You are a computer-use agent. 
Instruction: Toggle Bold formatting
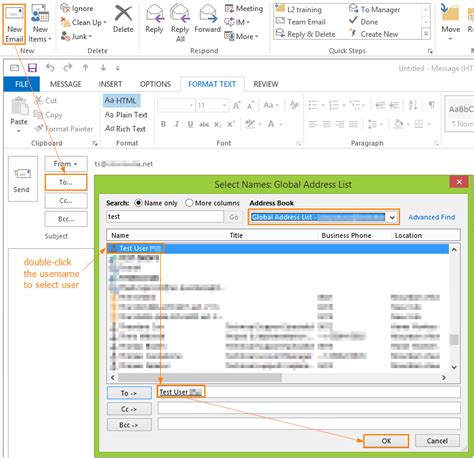coord(163,124)
